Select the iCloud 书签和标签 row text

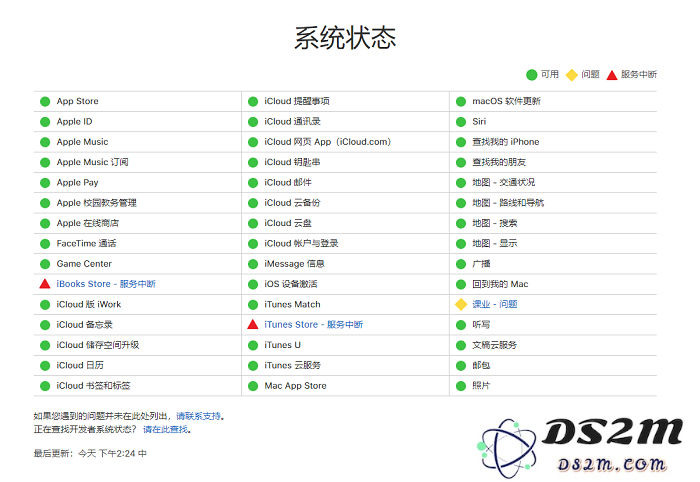tap(93, 386)
